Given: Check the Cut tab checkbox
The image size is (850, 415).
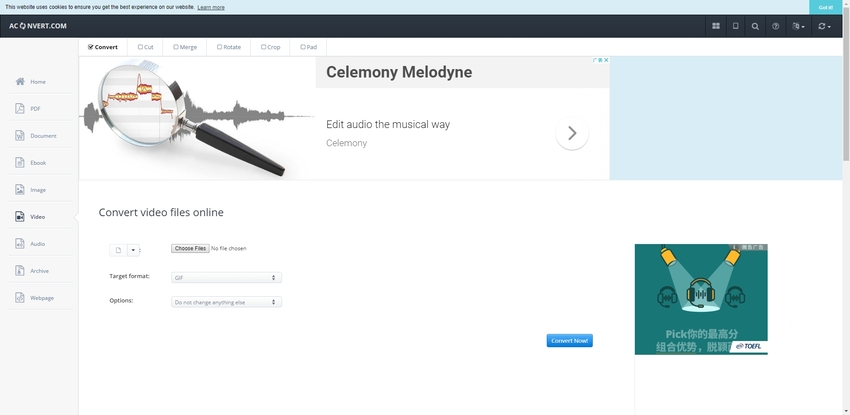Looking at the screenshot, I should (137, 47).
